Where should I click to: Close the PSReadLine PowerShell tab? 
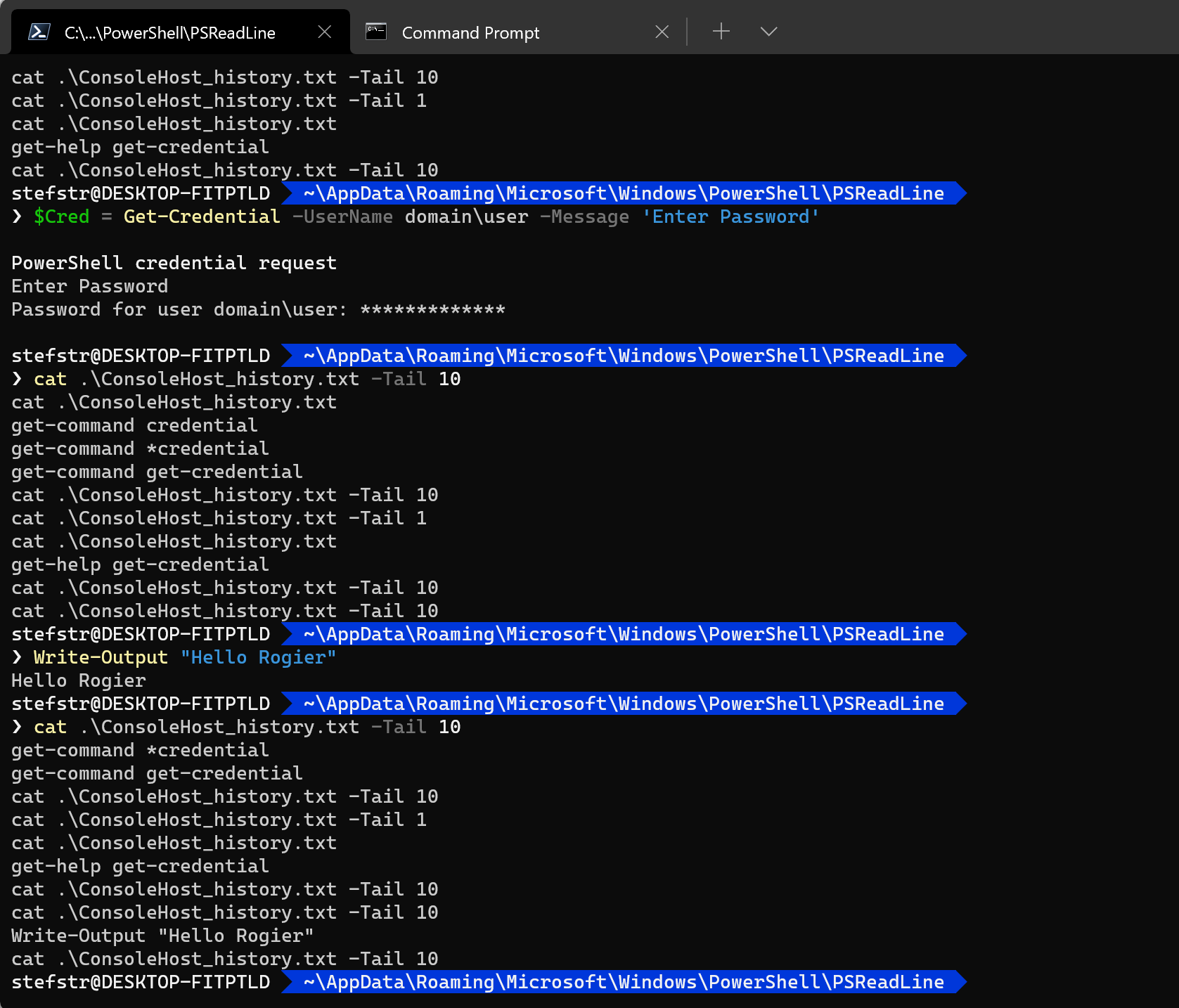click(x=324, y=31)
